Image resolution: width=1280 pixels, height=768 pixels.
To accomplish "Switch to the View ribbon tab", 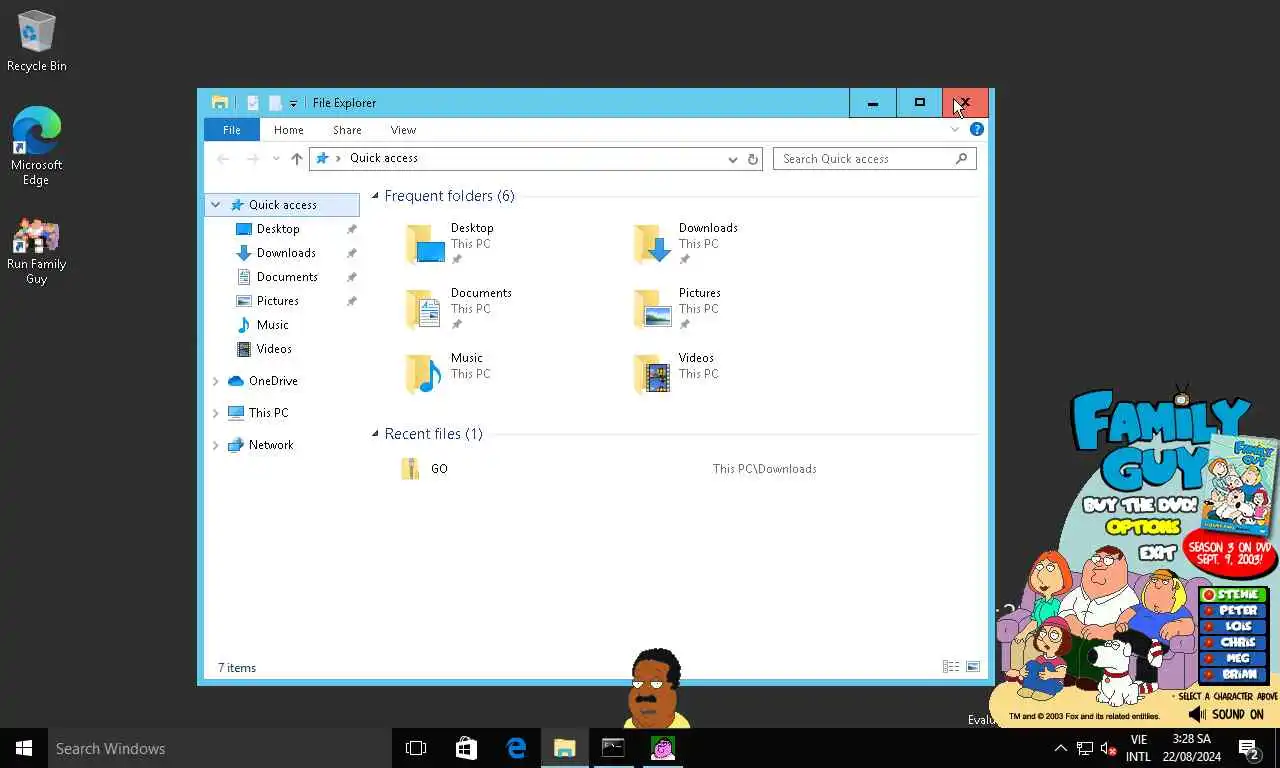I will point(403,130).
